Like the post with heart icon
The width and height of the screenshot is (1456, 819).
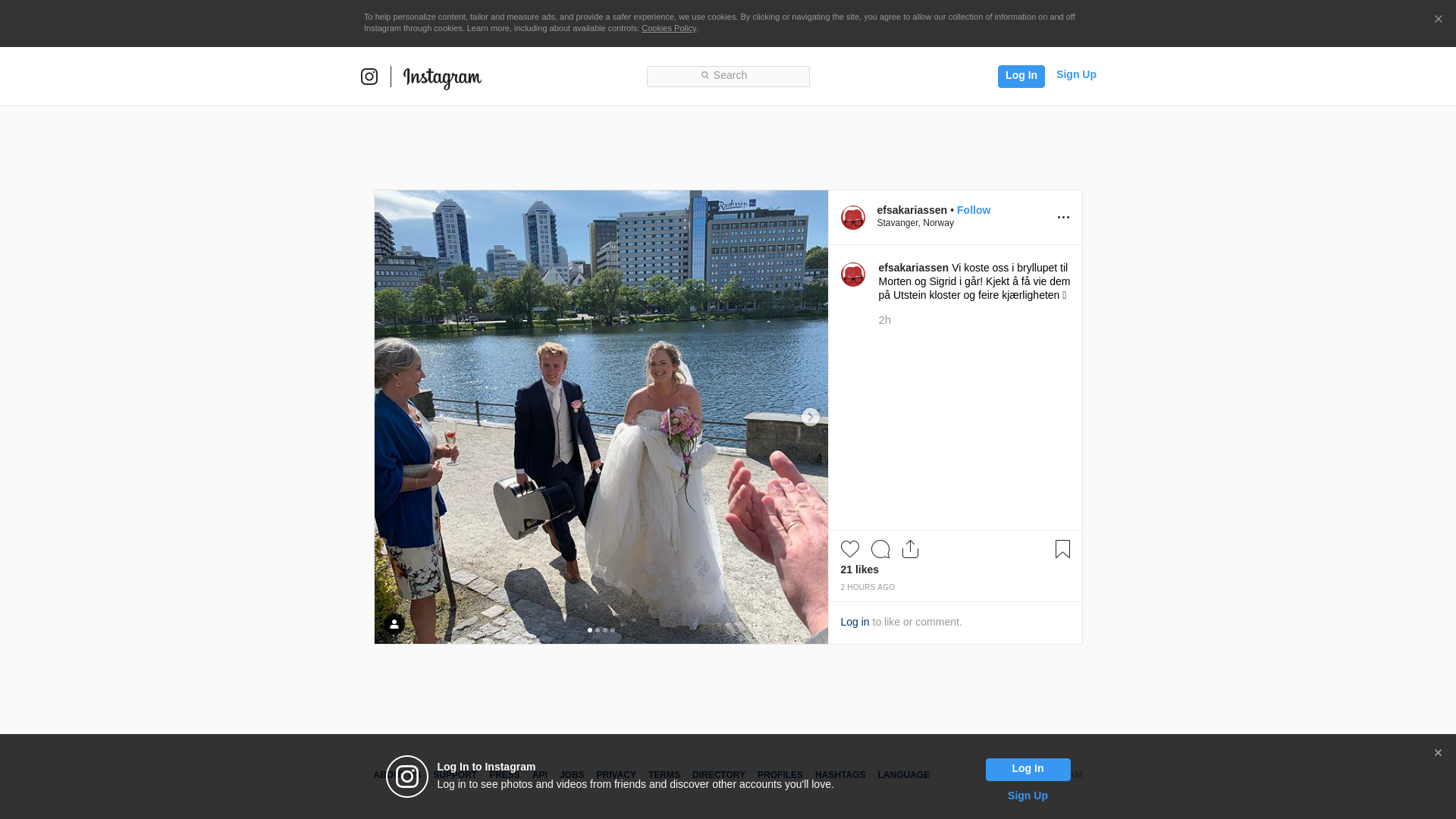pyautogui.click(x=850, y=549)
